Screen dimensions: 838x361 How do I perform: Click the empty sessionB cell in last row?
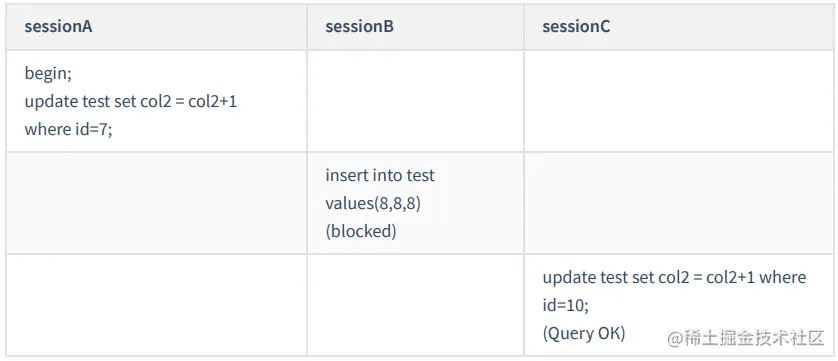pos(415,305)
